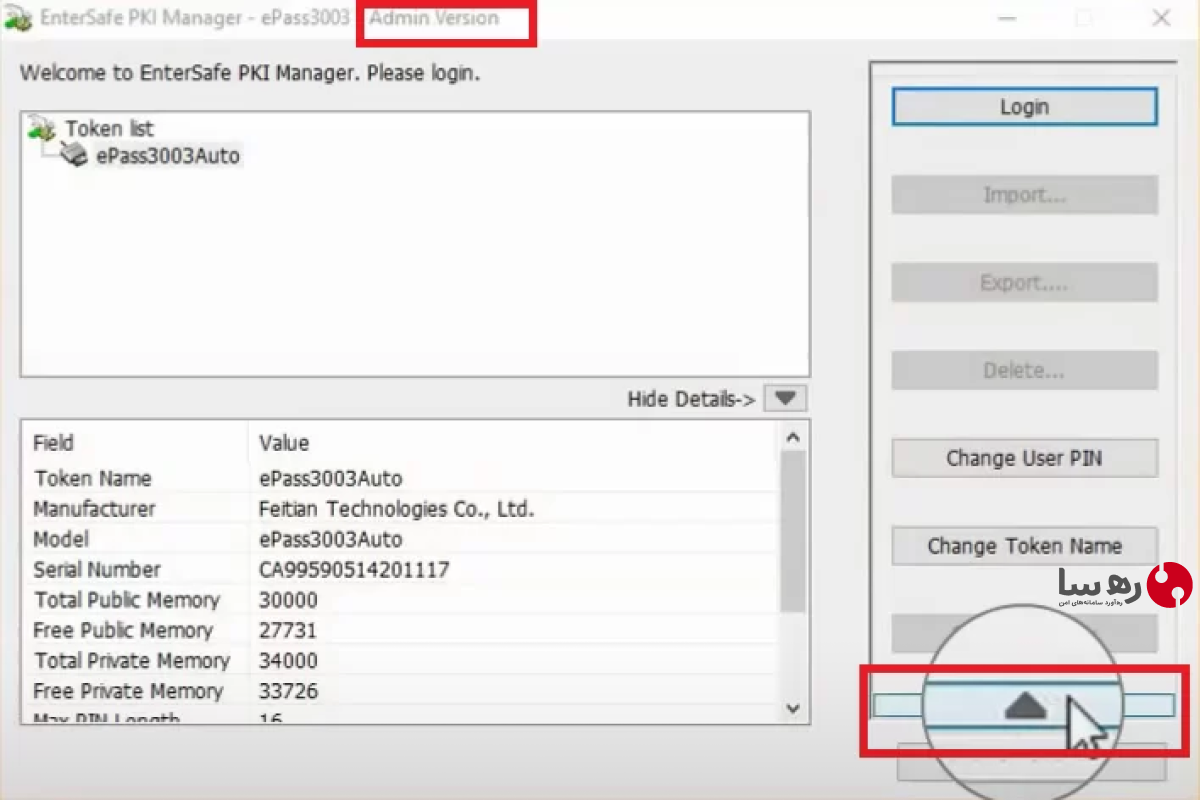Click the value 33726
Screen dimensions: 1200x800
pyautogui.click(x=288, y=691)
